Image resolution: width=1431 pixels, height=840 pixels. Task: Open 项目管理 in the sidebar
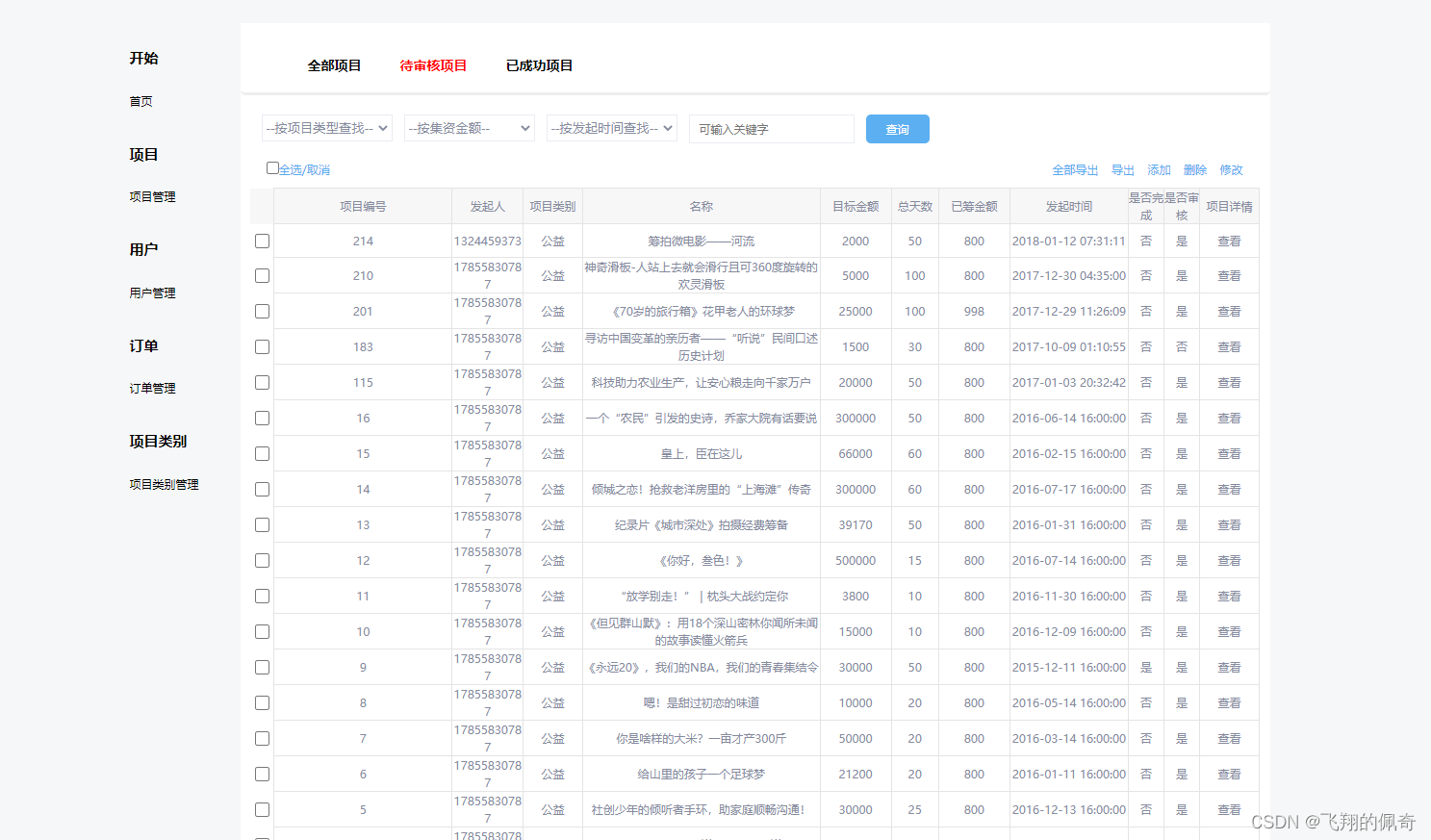tap(152, 196)
